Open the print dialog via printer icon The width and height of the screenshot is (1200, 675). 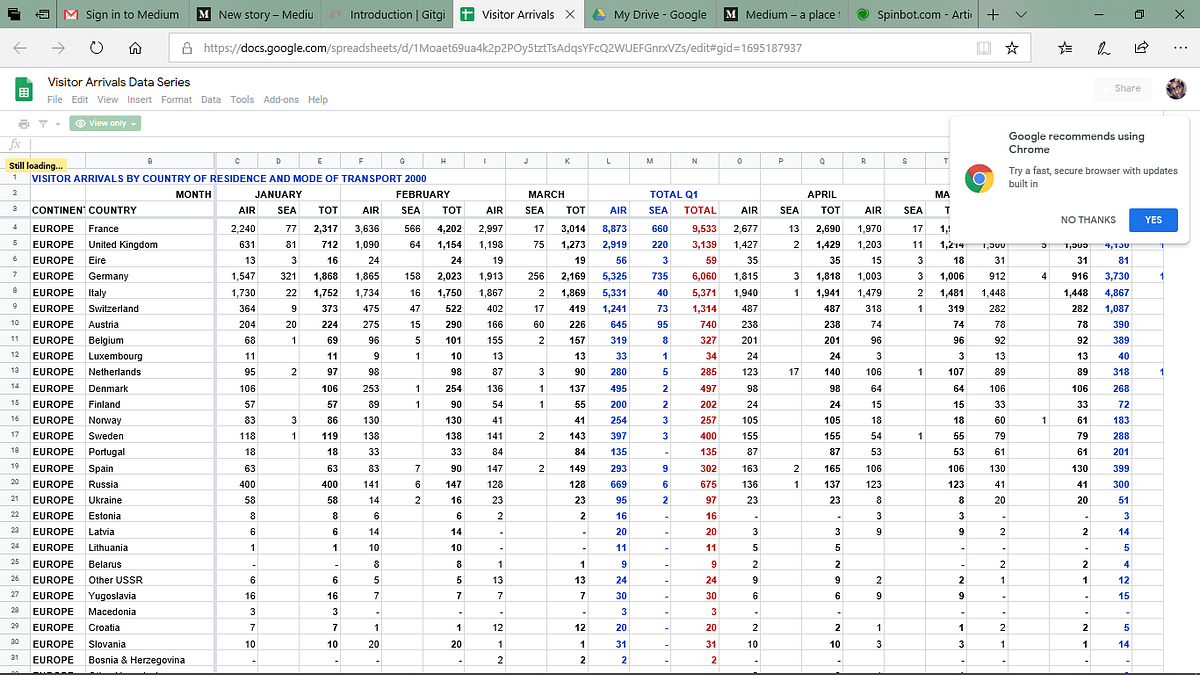[25, 123]
